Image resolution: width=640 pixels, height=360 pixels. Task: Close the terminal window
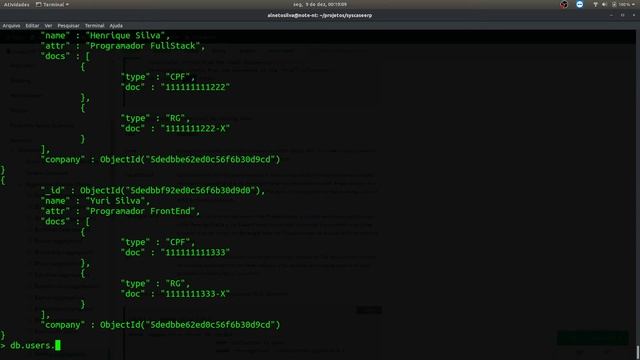click(x=634, y=15)
